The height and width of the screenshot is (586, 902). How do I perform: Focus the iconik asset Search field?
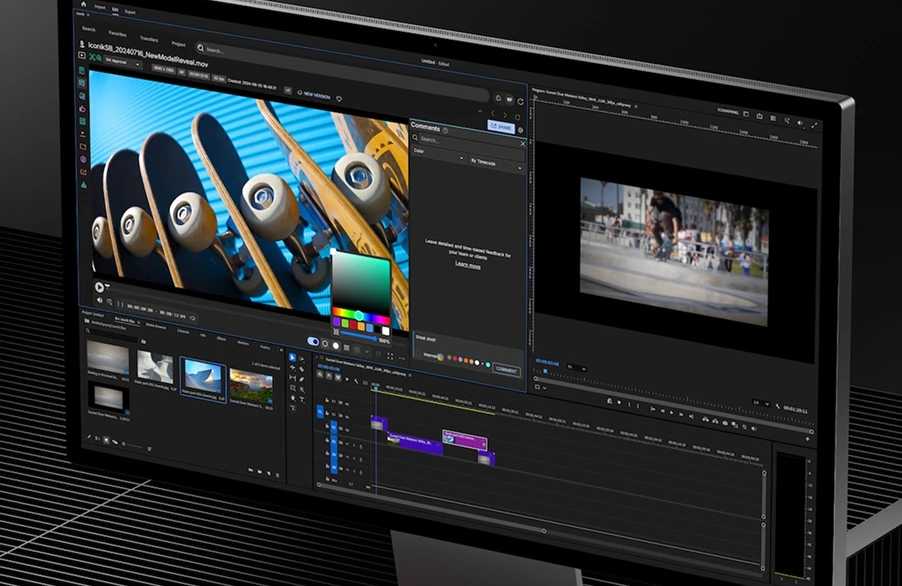coord(342,71)
